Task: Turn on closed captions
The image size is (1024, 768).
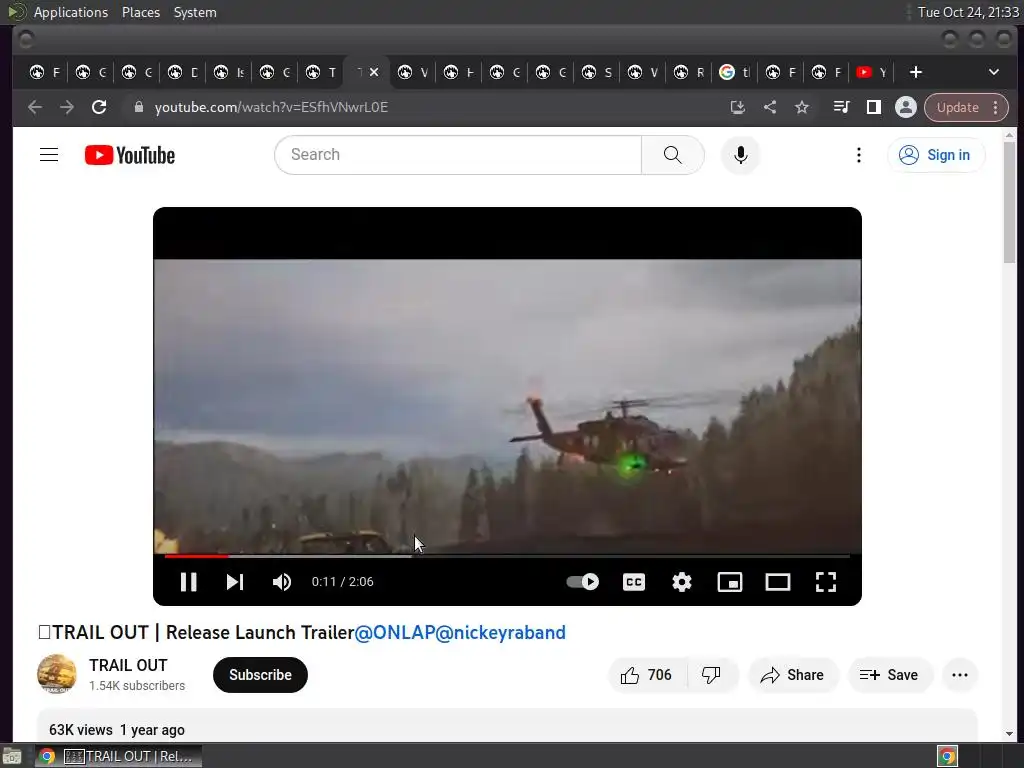Action: (x=633, y=582)
